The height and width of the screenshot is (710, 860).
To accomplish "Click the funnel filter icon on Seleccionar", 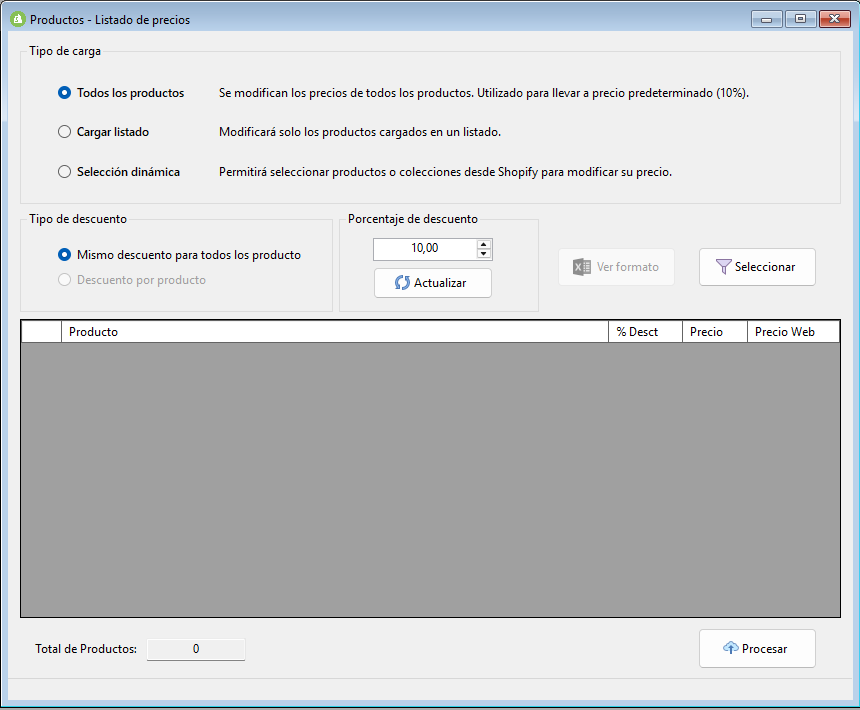I will pyautogui.click(x=723, y=267).
